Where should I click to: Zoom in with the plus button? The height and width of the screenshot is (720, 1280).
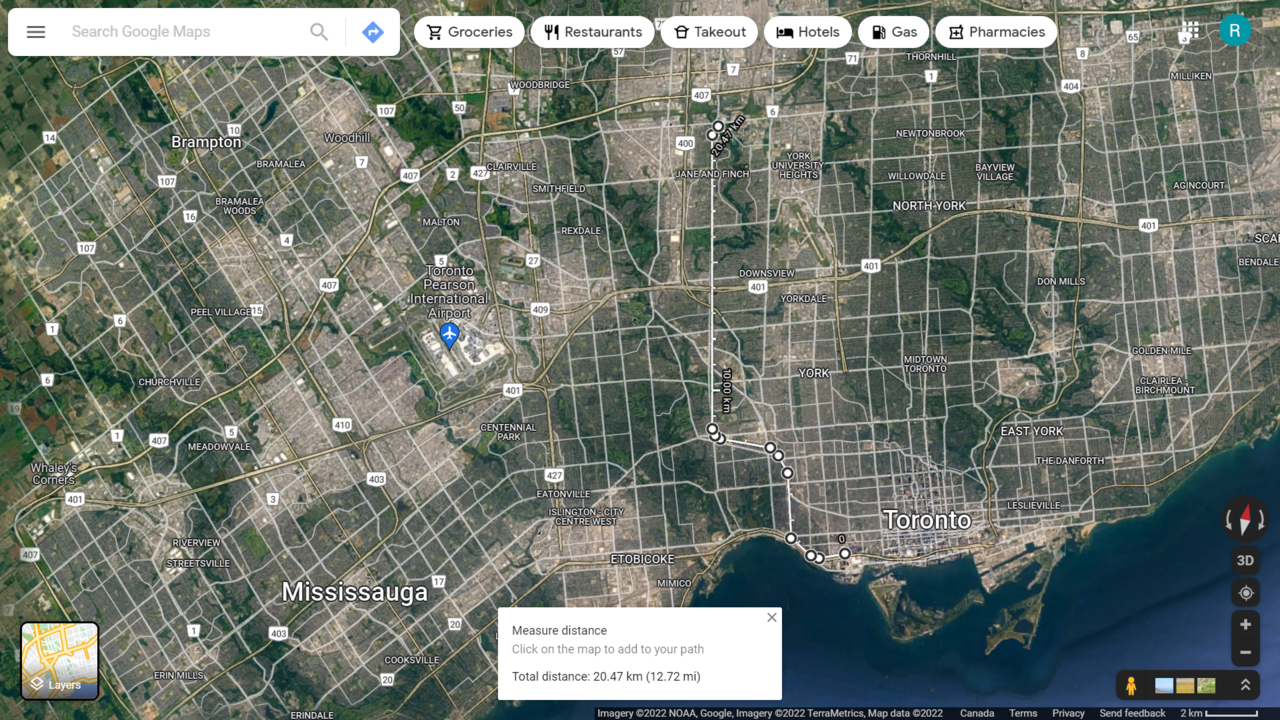tap(1245, 625)
